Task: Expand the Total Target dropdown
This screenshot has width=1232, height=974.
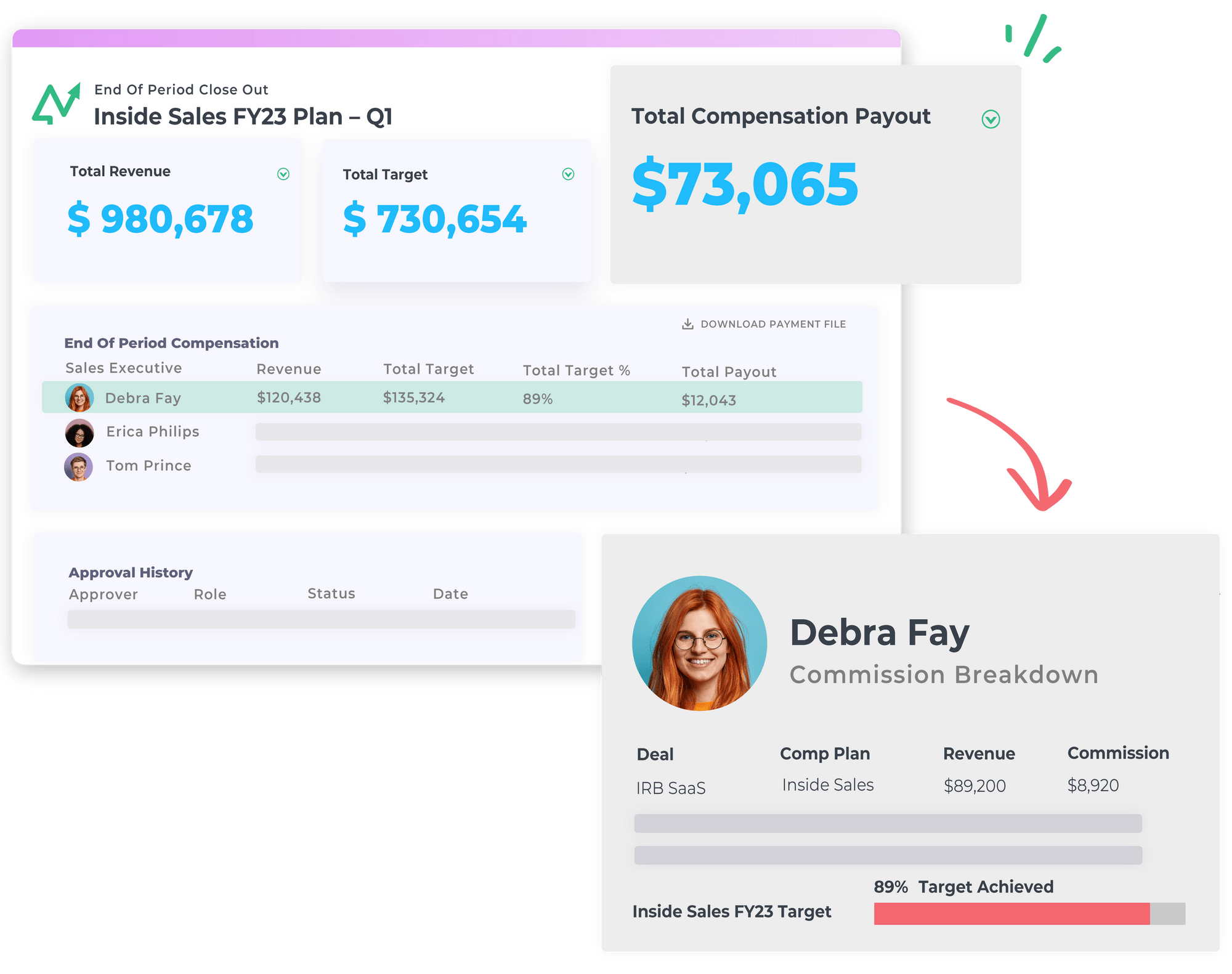Action: pos(567,174)
